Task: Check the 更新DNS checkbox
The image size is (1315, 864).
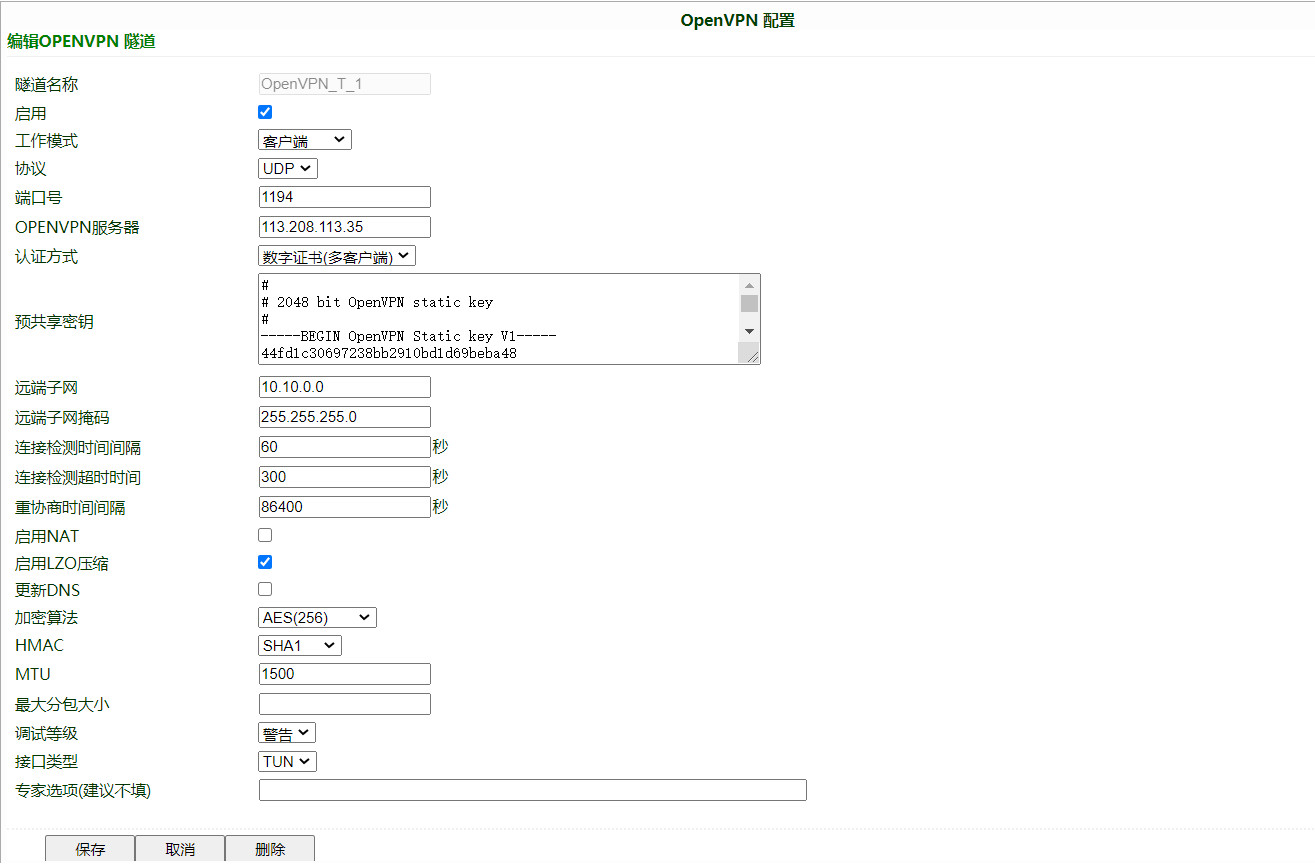Action: click(265, 589)
